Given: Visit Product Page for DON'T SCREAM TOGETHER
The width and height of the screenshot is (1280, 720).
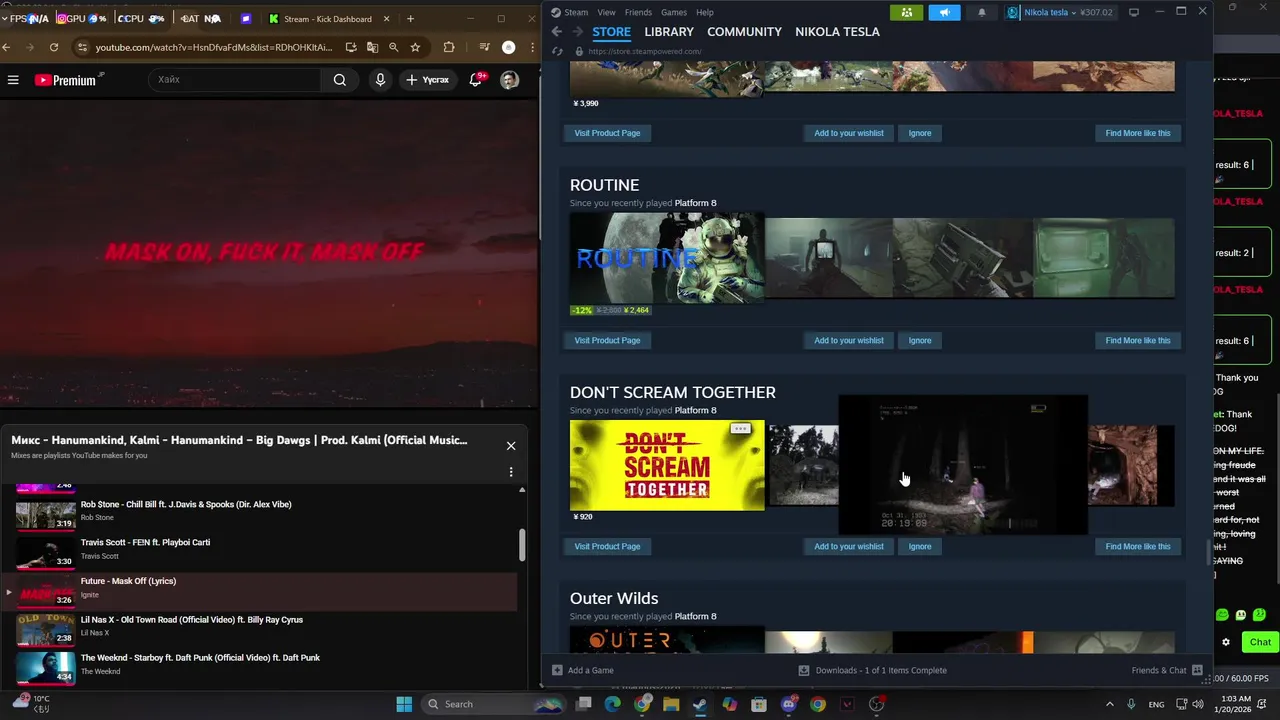Looking at the screenshot, I should click(607, 546).
